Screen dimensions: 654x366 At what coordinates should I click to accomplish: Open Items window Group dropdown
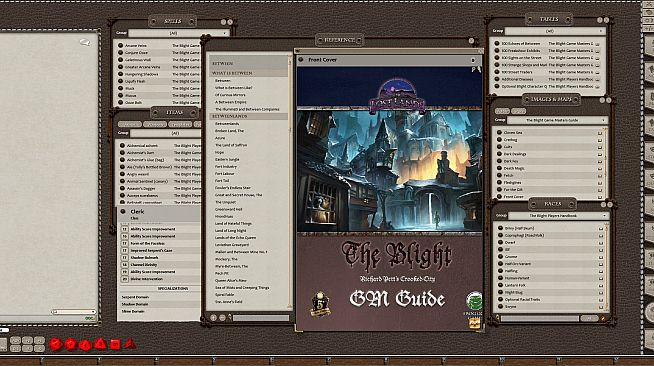point(166,133)
